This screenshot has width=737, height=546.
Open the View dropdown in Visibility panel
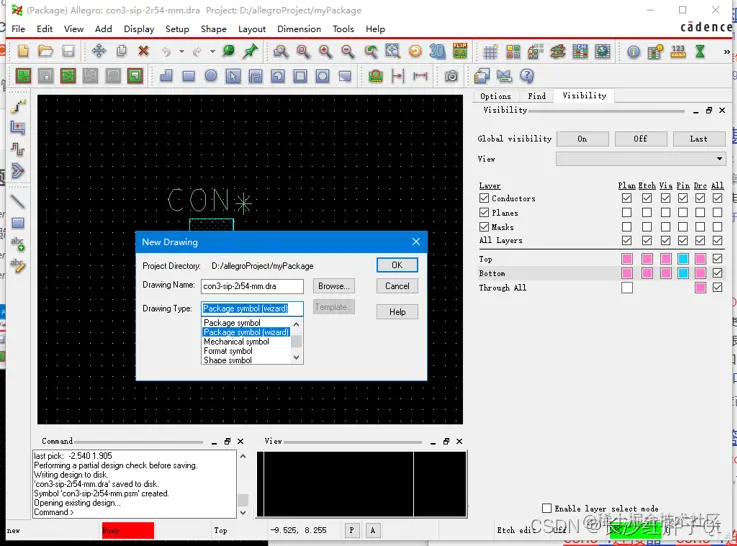point(641,158)
